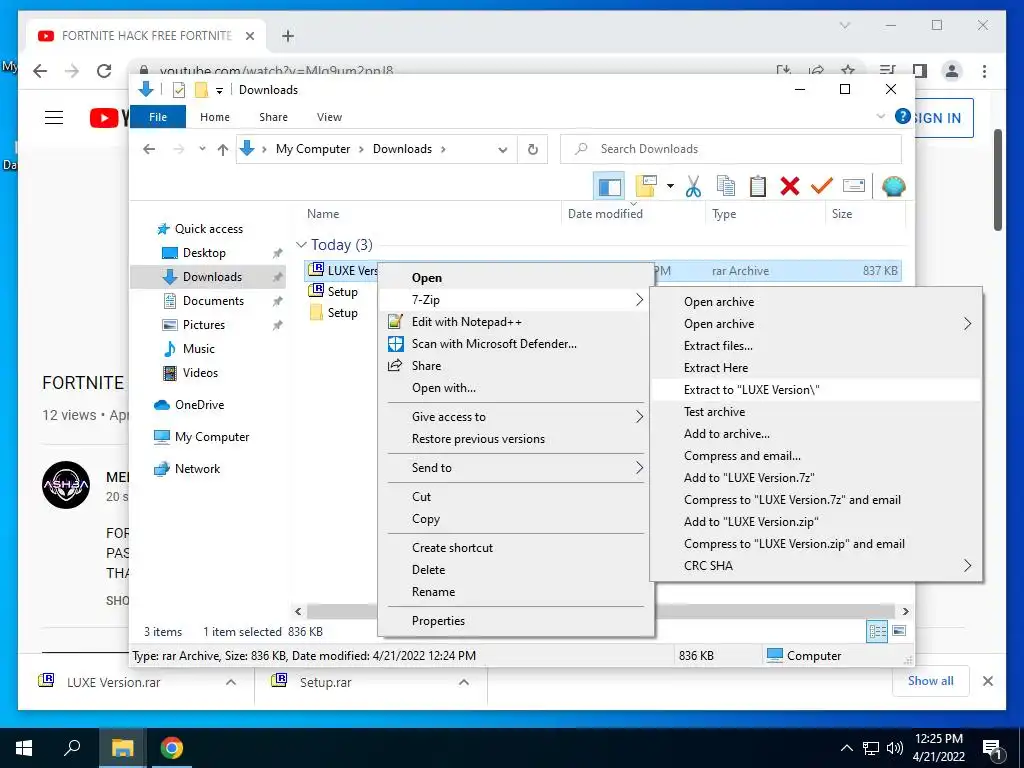Close the Chrome downloads bar
Screen dimensions: 1024x768
tap(988, 681)
